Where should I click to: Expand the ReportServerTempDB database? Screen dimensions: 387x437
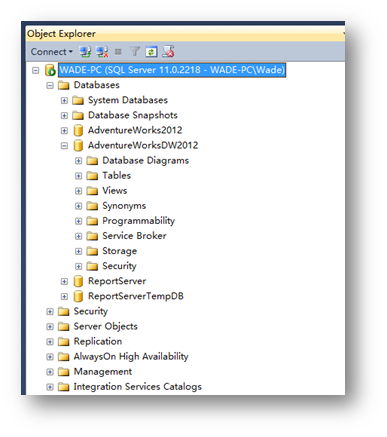(x=64, y=297)
